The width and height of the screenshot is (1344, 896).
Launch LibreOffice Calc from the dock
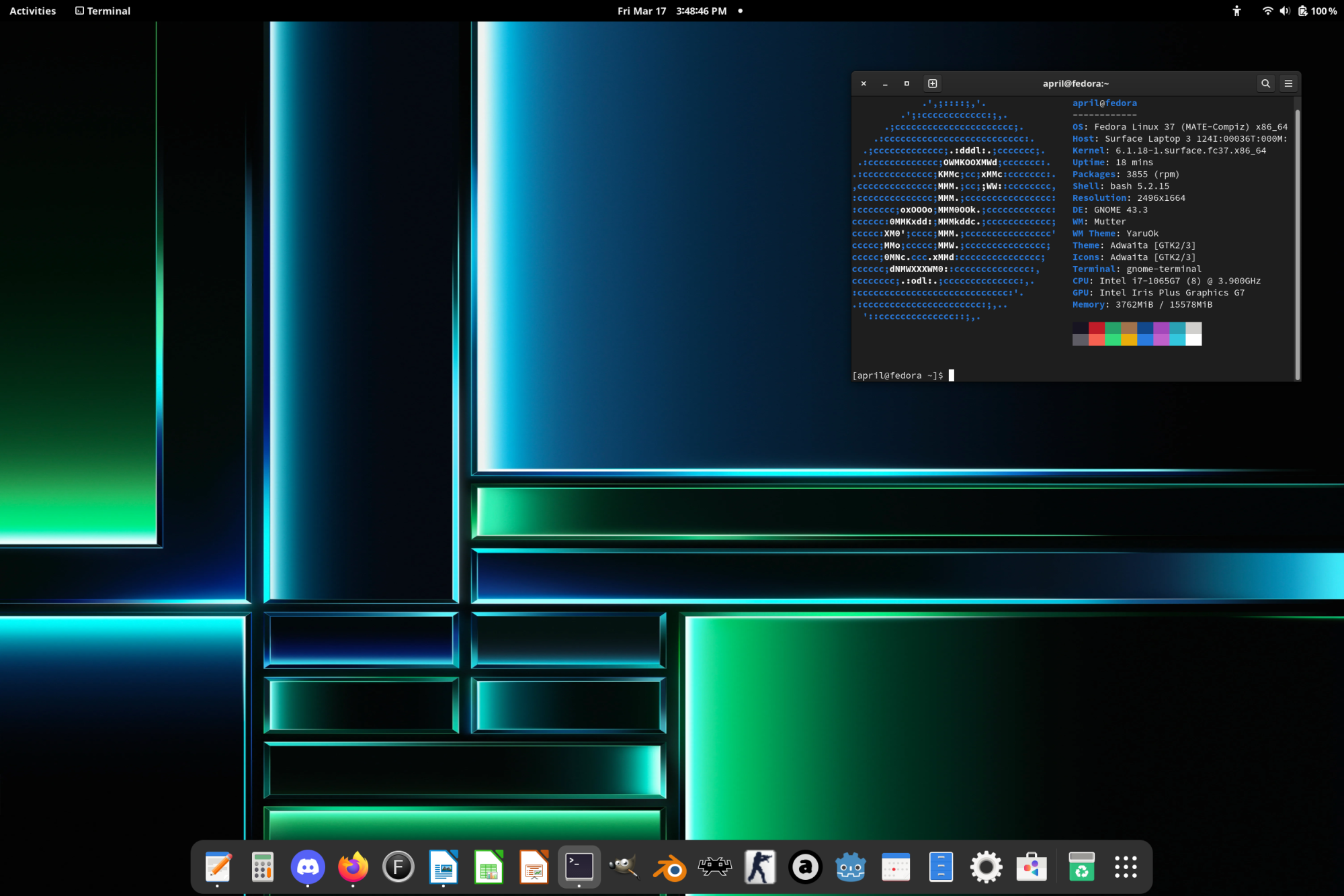(x=489, y=867)
